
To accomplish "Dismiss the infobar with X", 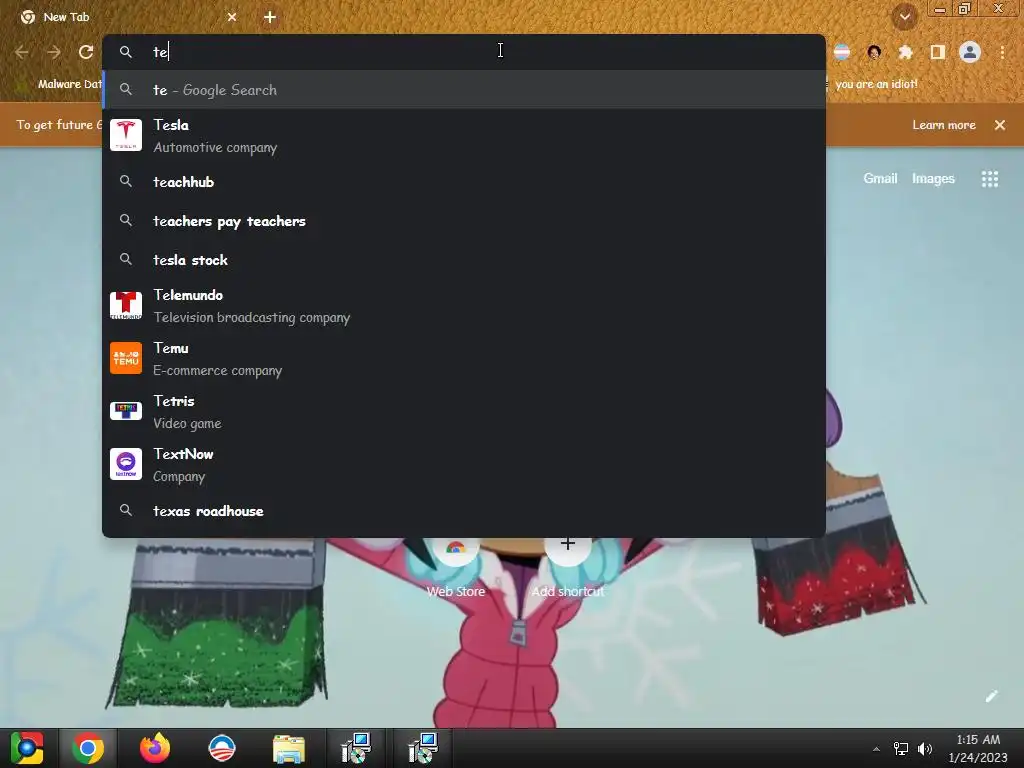I will click(x=1000, y=125).
